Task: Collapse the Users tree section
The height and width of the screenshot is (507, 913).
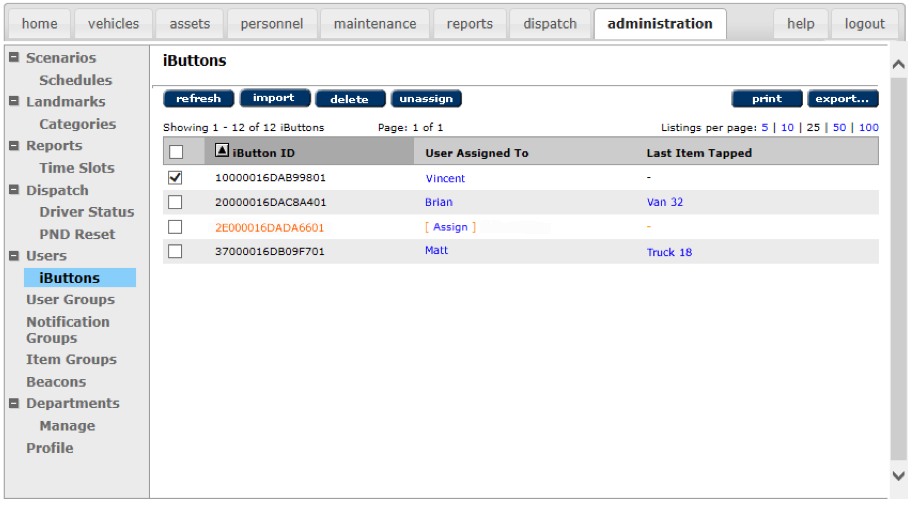Action: click(x=15, y=255)
